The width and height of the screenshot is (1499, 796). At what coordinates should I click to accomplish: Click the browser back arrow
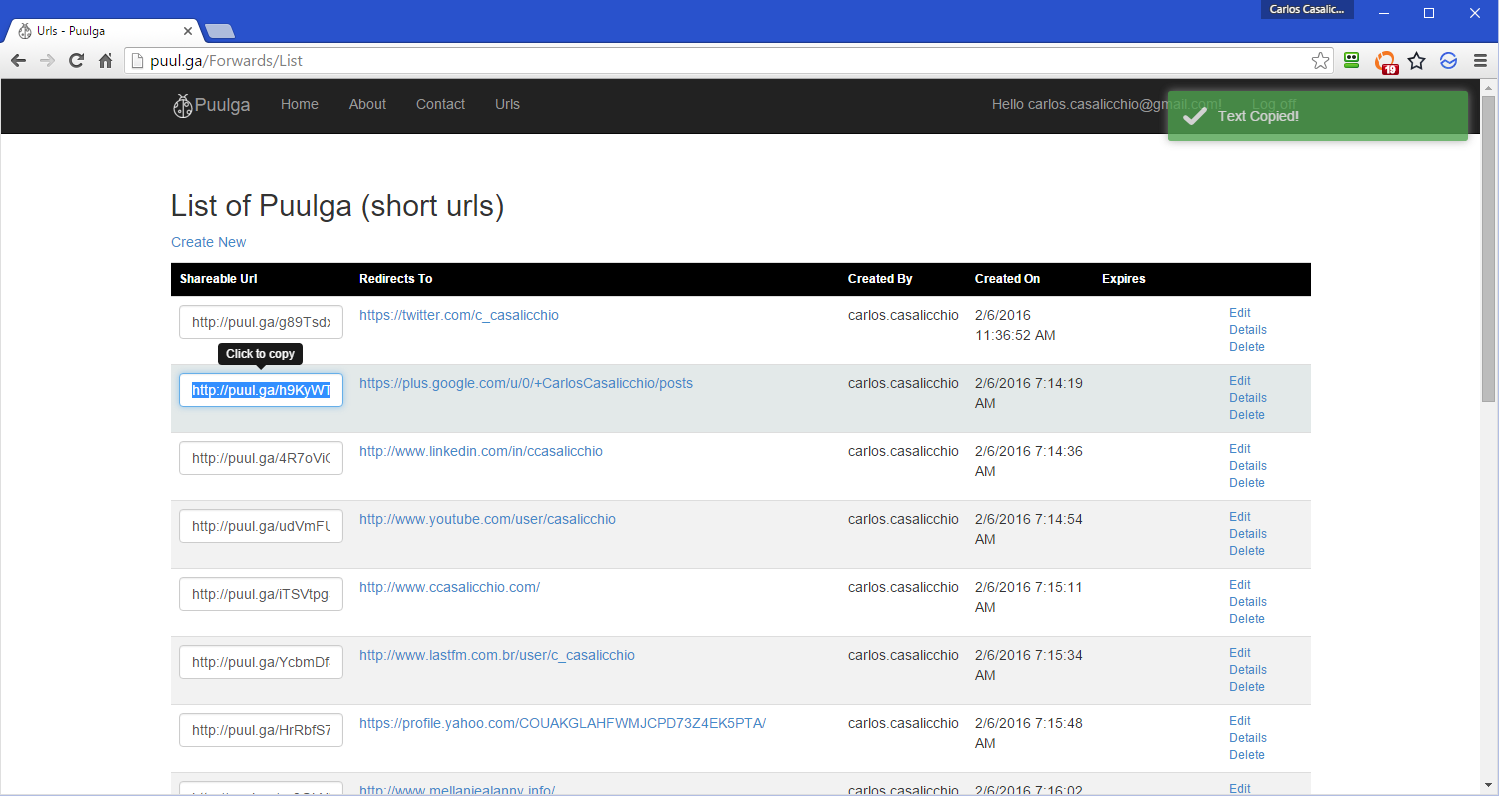click(18, 61)
